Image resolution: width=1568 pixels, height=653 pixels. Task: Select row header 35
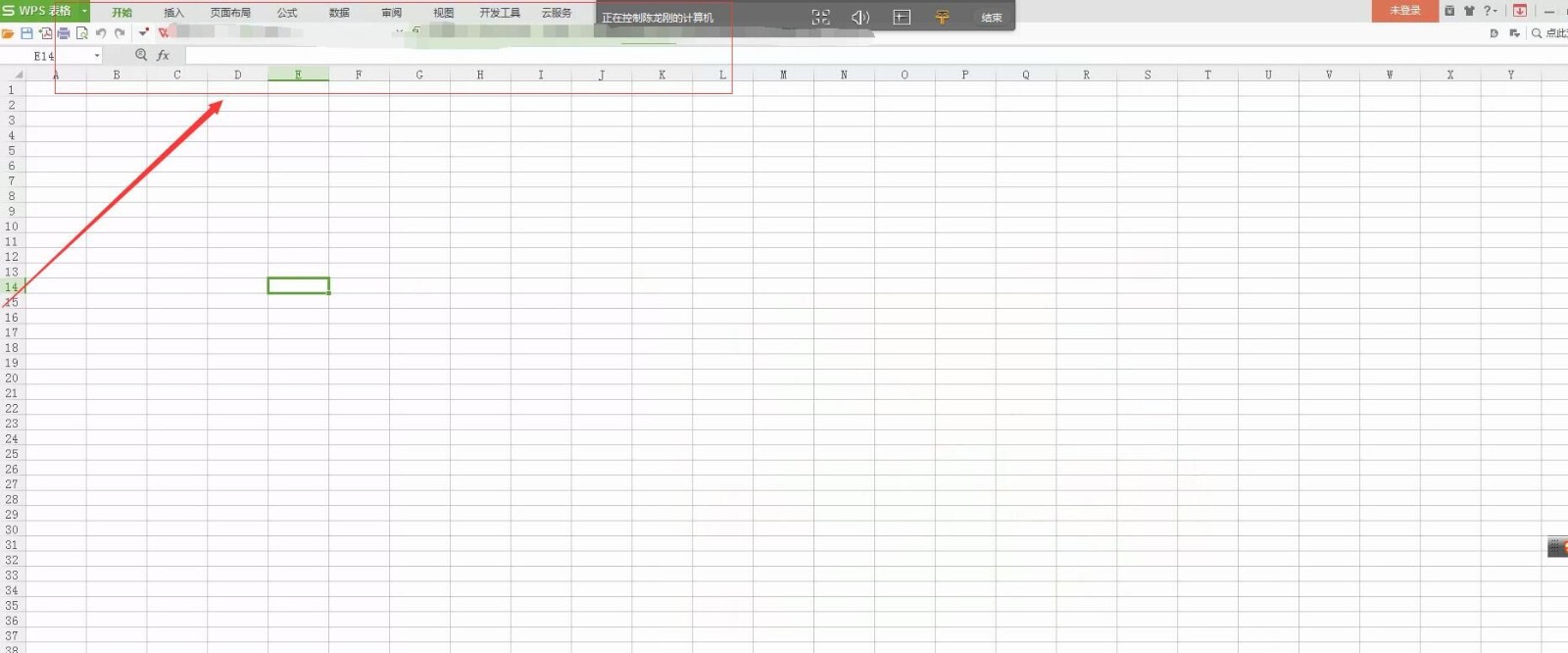12,605
